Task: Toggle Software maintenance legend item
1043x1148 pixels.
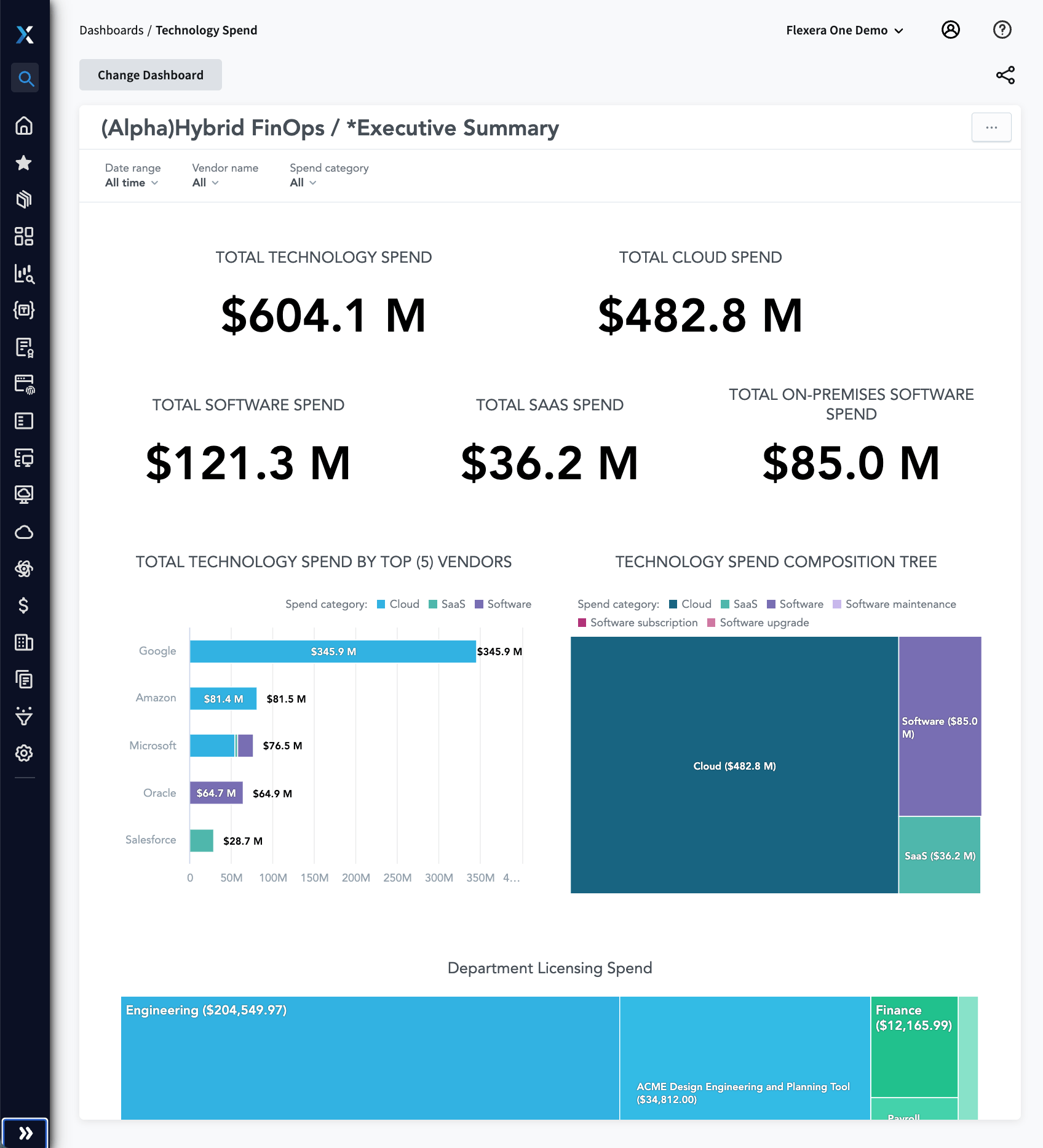Action: [894, 604]
